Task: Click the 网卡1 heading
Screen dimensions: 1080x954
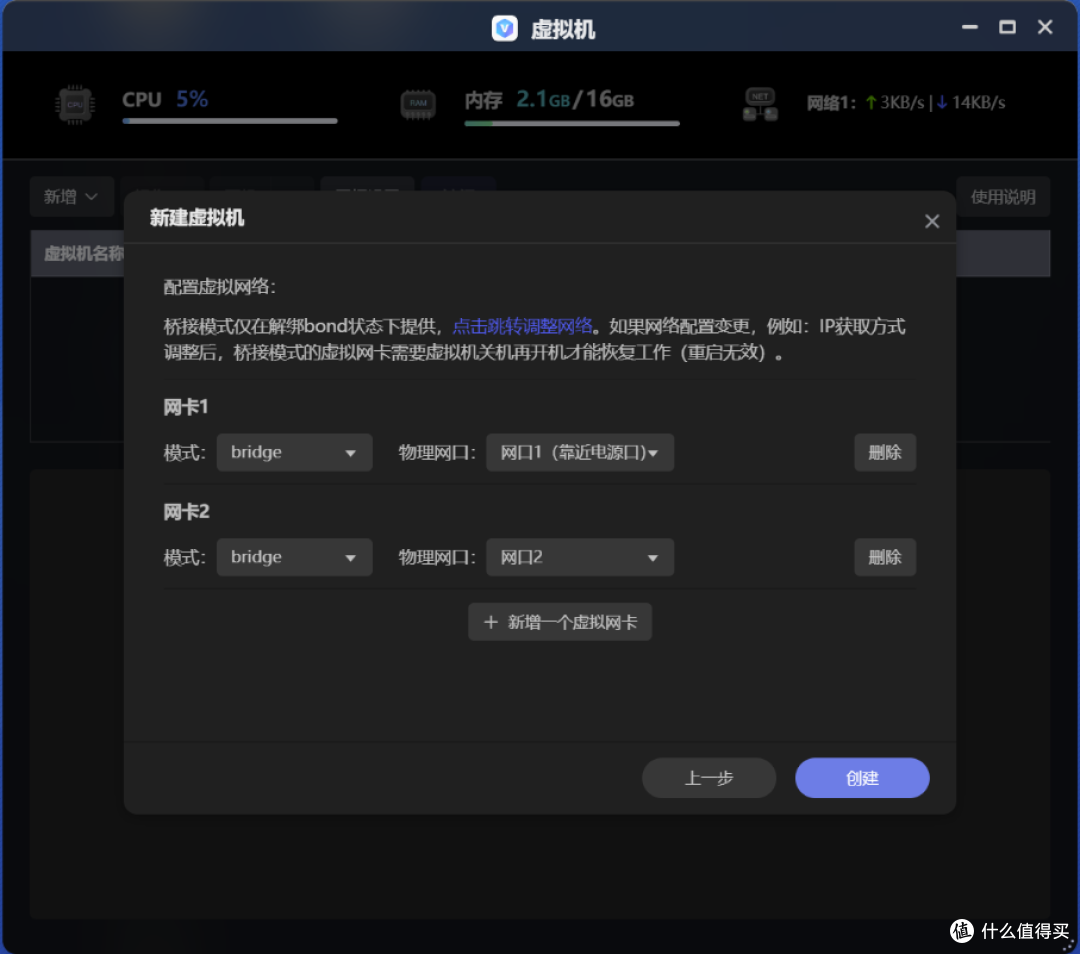Action: click(x=186, y=407)
